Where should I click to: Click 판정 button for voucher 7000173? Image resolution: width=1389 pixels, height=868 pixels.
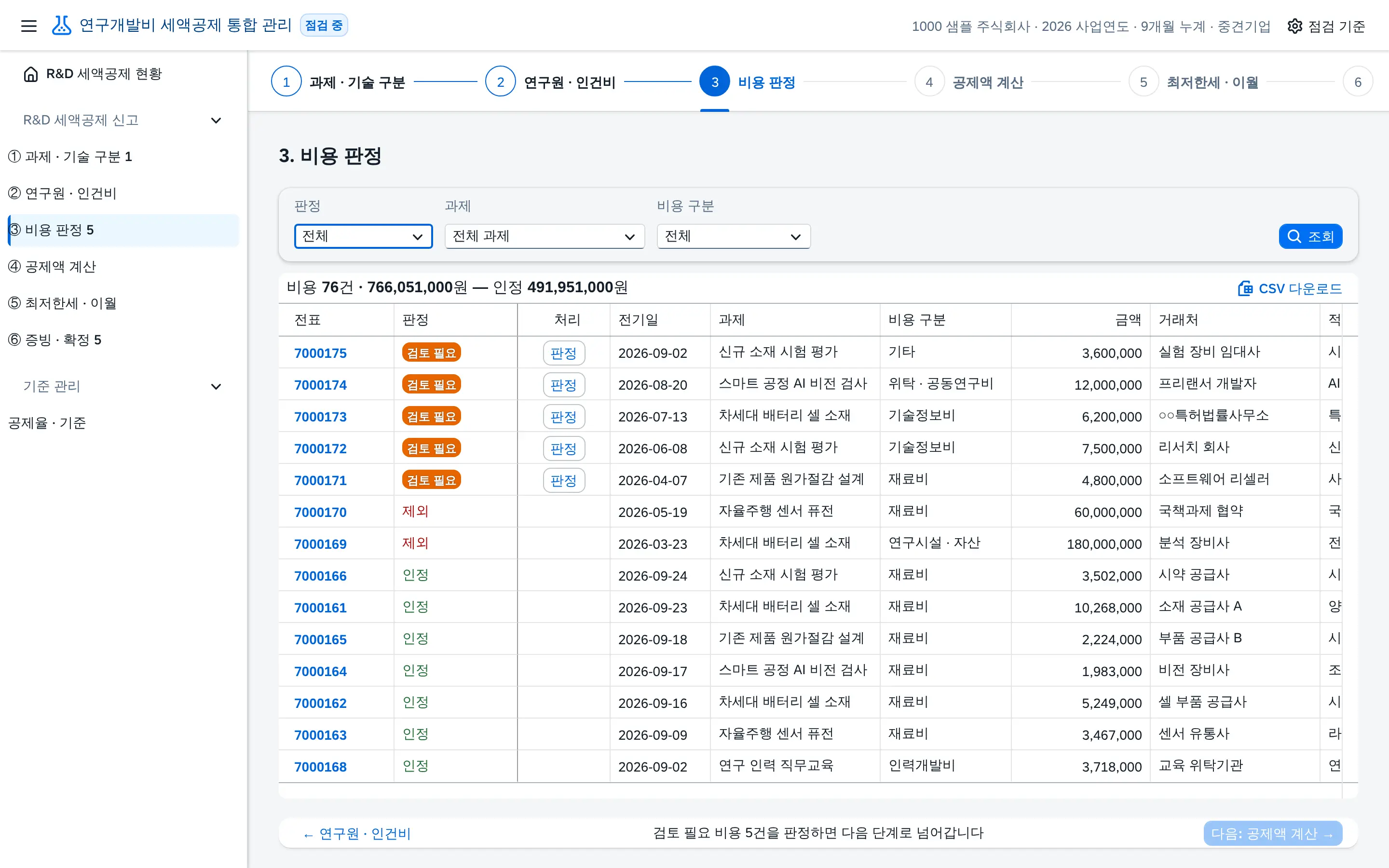pyautogui.click(x=564, y=417)
